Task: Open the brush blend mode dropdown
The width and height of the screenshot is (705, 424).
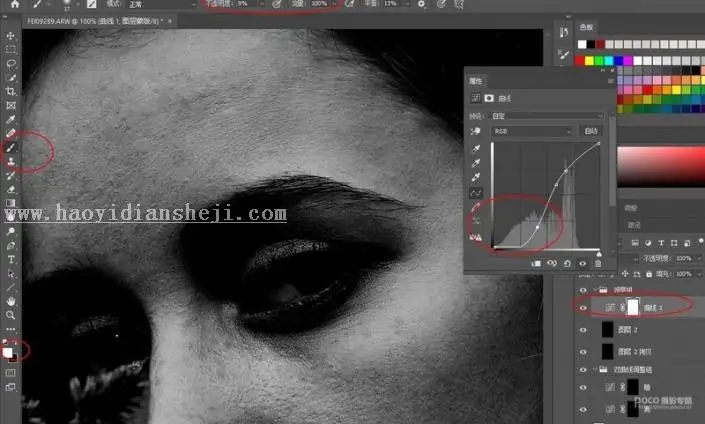Action: click(162, 4)
